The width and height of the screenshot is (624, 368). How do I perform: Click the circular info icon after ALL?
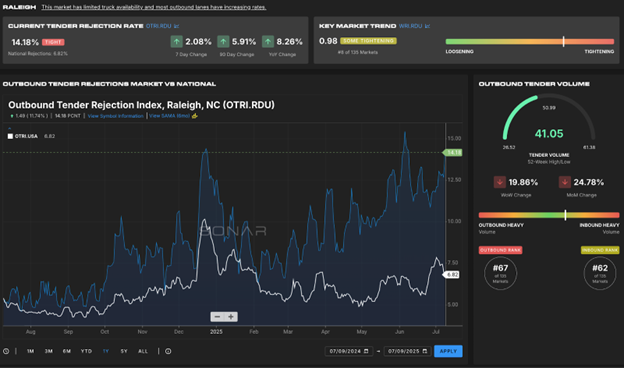pyautogui.click(x=168, y=351)
